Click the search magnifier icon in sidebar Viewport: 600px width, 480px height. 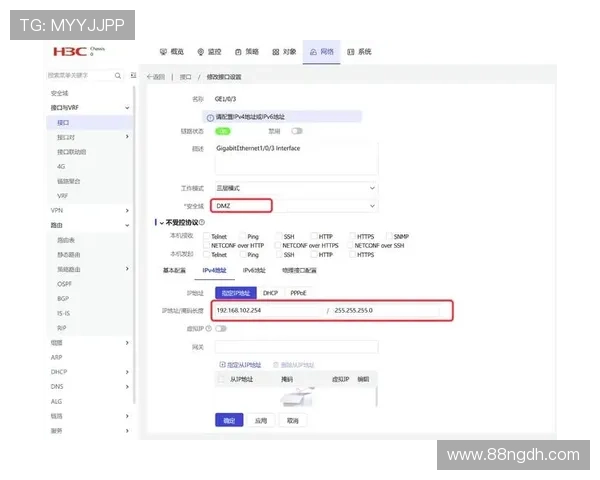tap(119, 75)
